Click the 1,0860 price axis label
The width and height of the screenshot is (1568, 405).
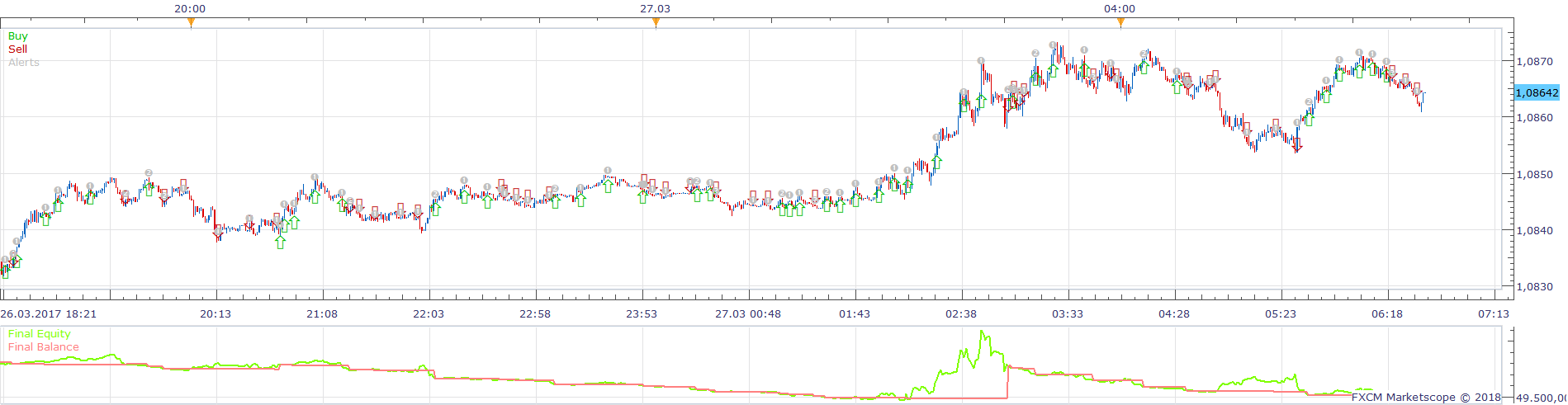[x=1534, y=118]
